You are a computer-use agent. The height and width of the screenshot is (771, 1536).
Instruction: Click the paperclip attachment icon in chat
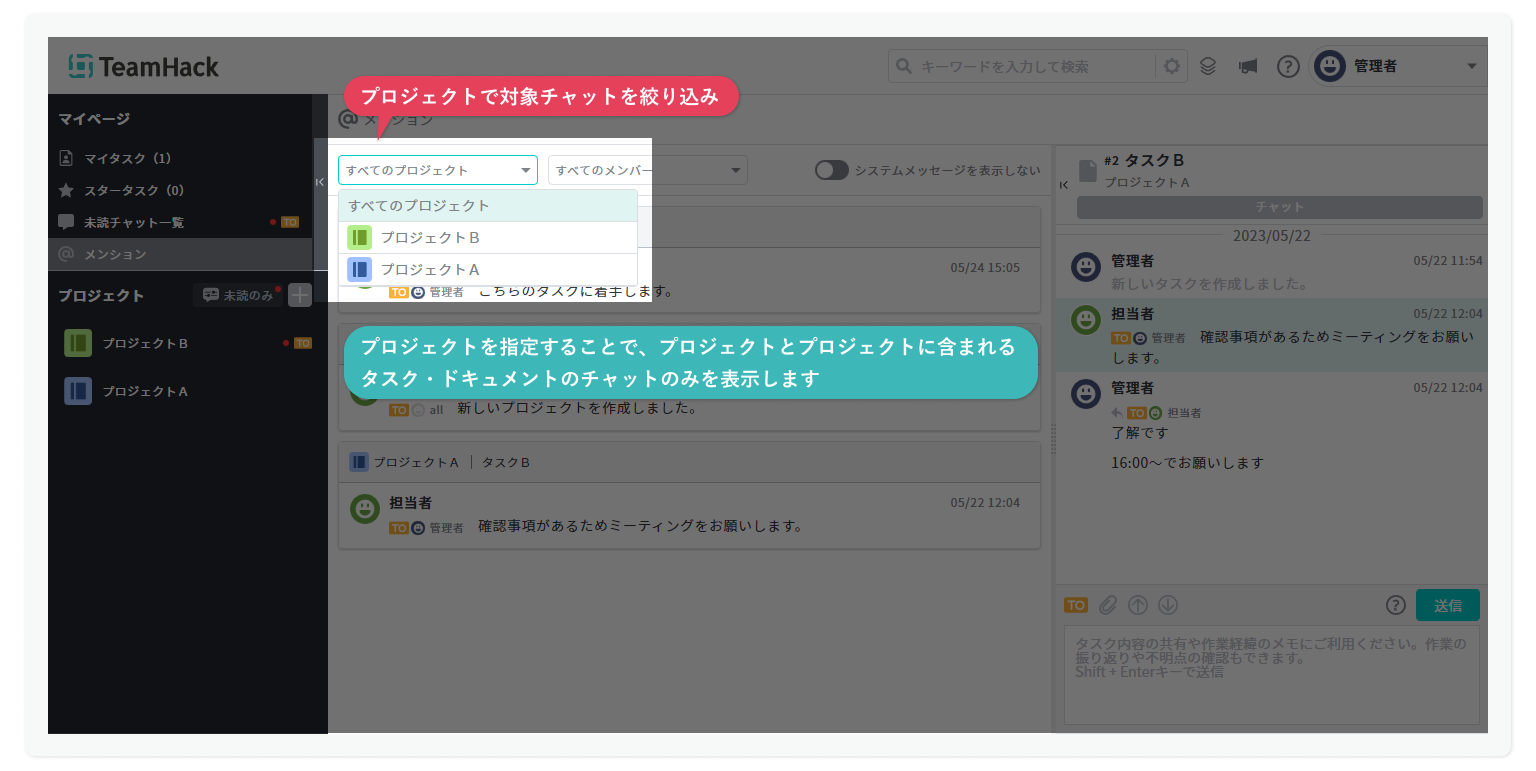point(1107,605)
